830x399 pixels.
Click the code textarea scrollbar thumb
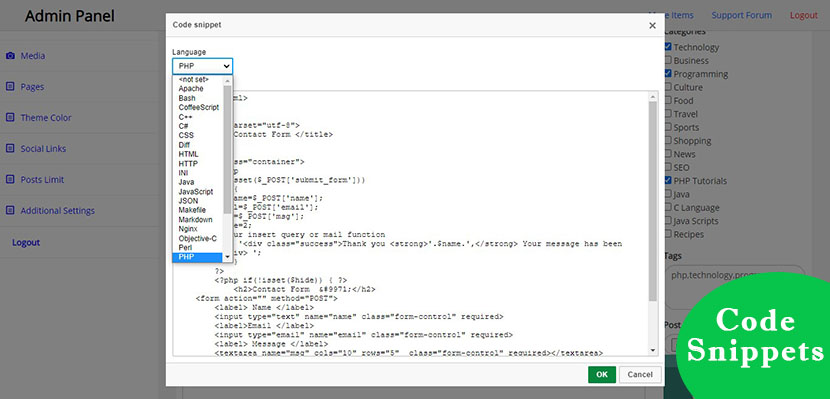click(653, 201)
